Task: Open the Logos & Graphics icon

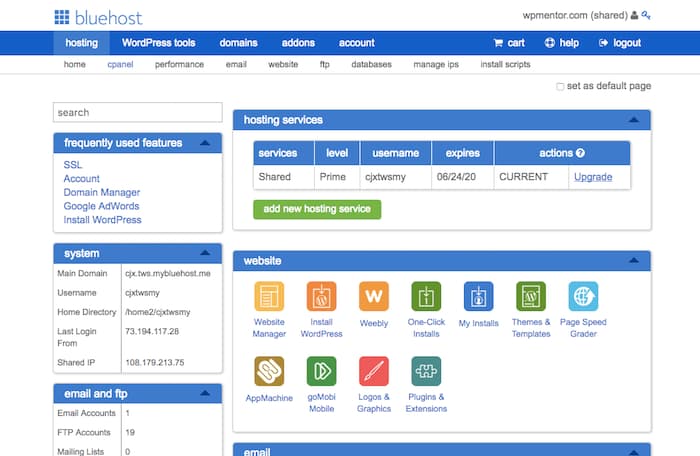Action: [x=374, y=371]
